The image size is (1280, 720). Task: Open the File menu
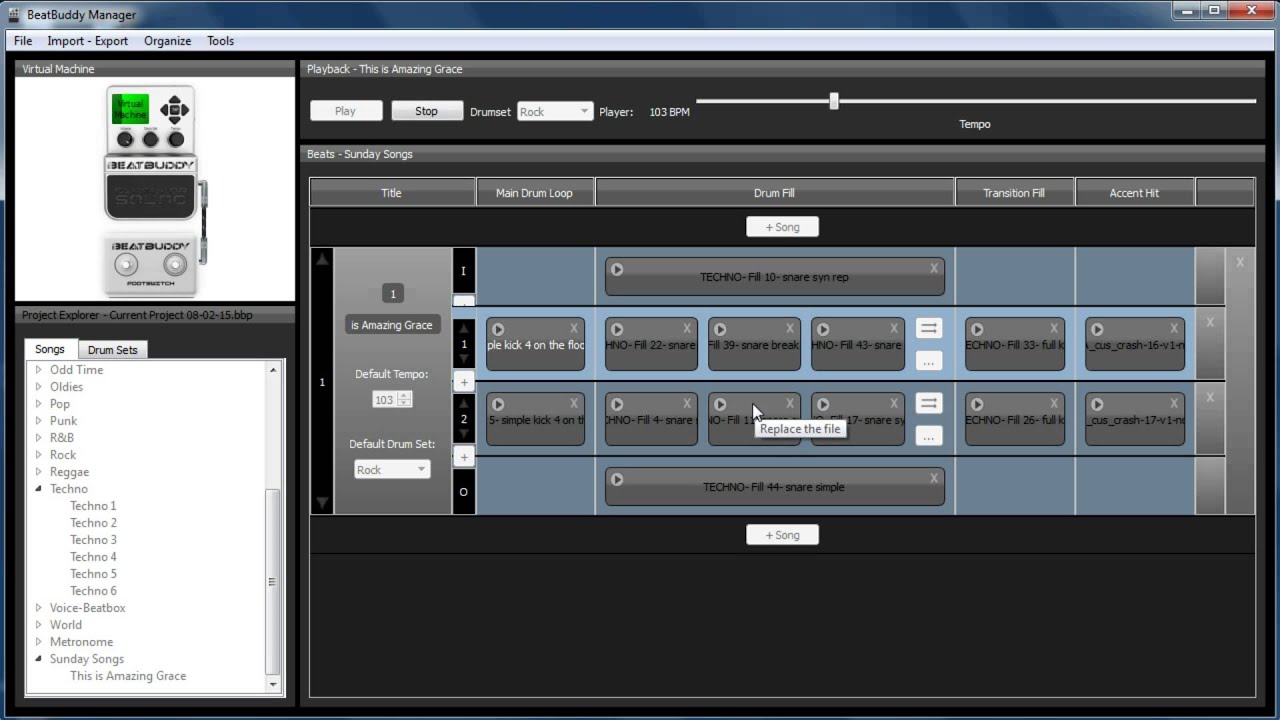click(x=23, y=41)
